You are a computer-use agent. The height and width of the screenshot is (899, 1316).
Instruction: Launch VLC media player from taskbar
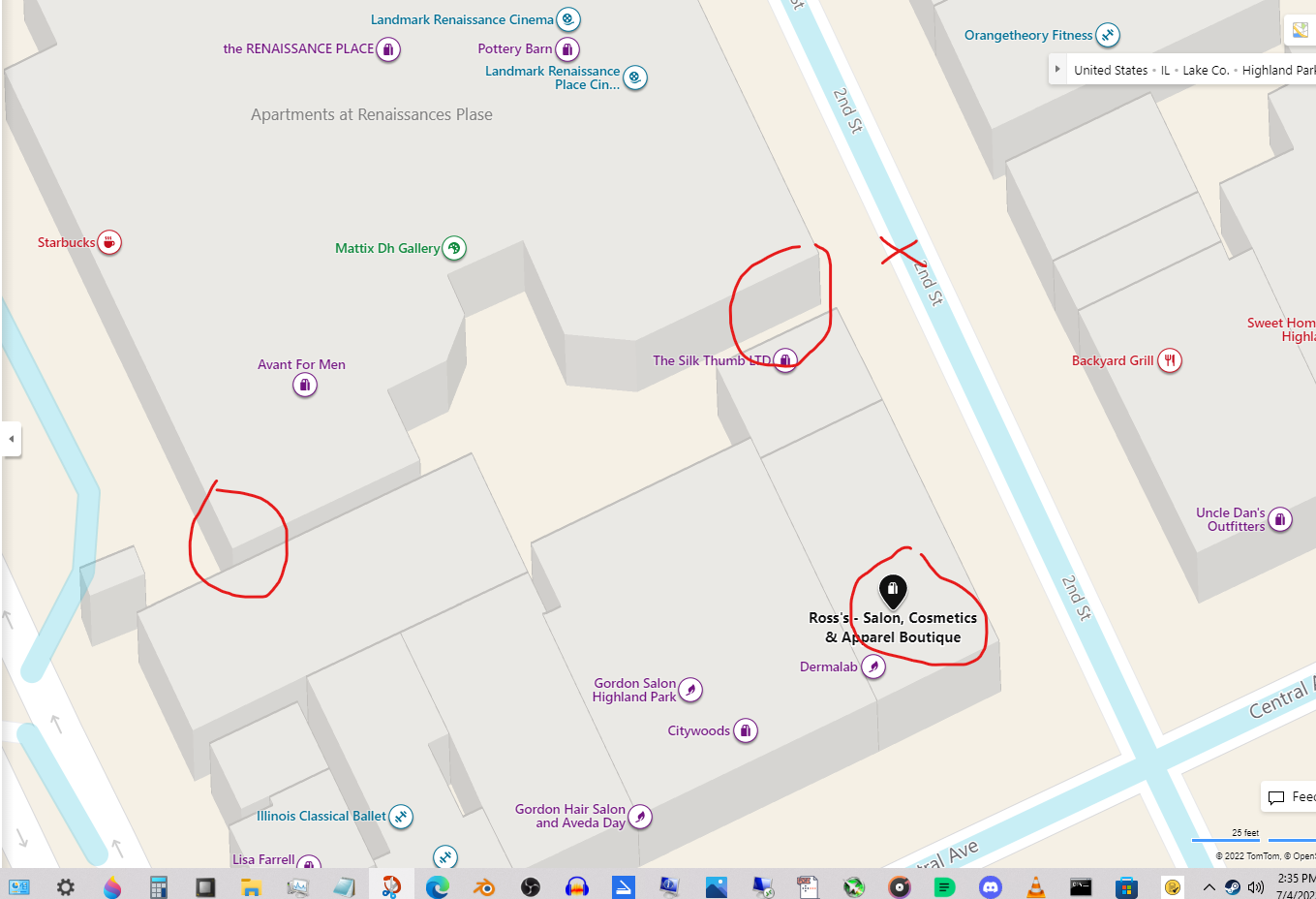pyautogui.click(x=1035, y=886)
